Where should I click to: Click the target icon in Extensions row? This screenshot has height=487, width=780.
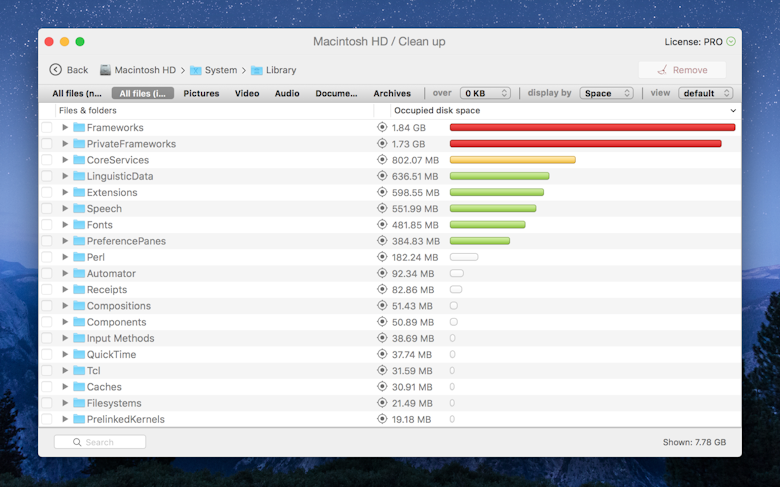[382, 192]
